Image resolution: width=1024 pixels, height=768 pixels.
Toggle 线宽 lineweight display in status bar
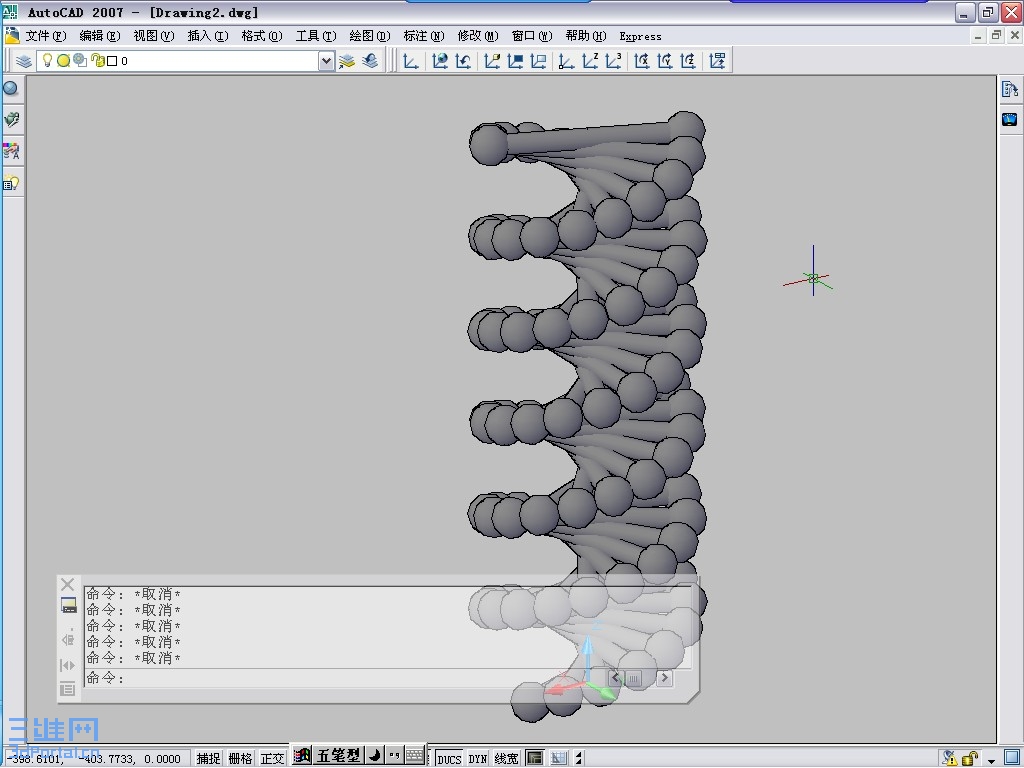point(506,759)
